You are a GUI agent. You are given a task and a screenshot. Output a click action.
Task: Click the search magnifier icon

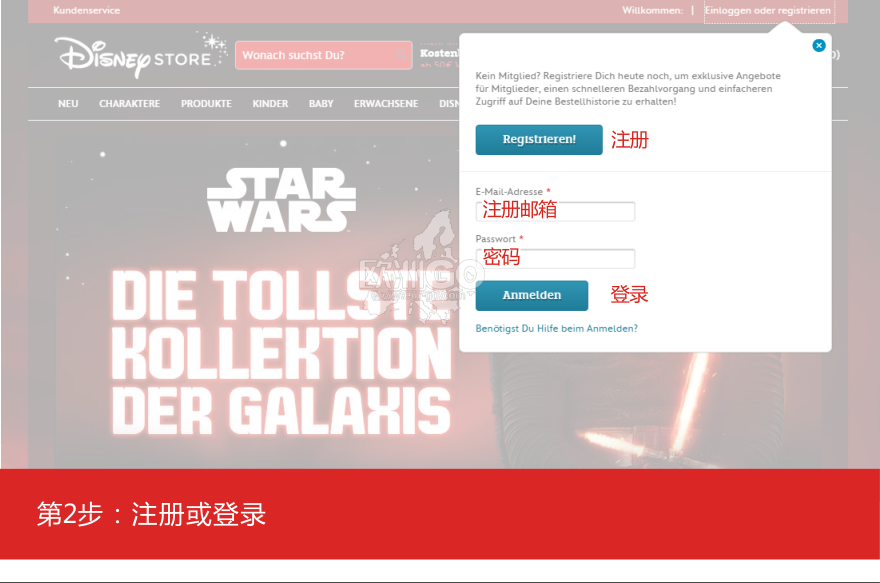click(x=401, y=55)
